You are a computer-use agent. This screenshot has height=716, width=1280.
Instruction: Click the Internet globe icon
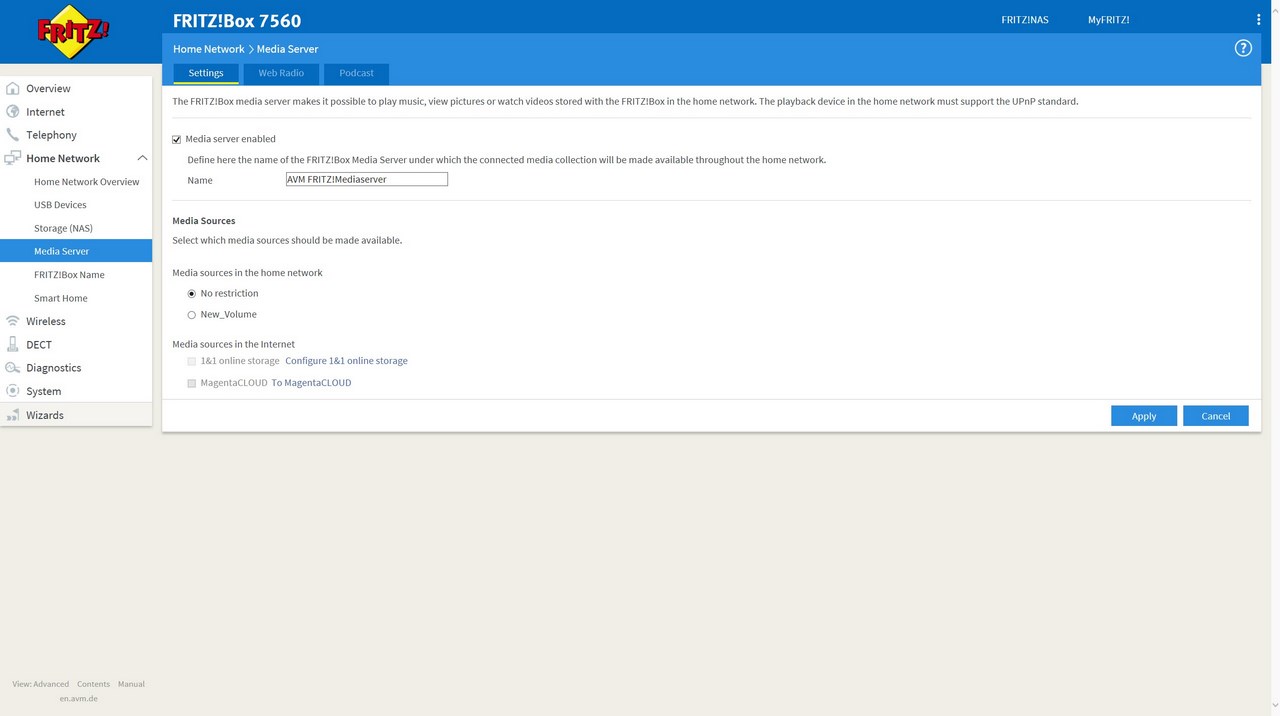click(13, 112)
